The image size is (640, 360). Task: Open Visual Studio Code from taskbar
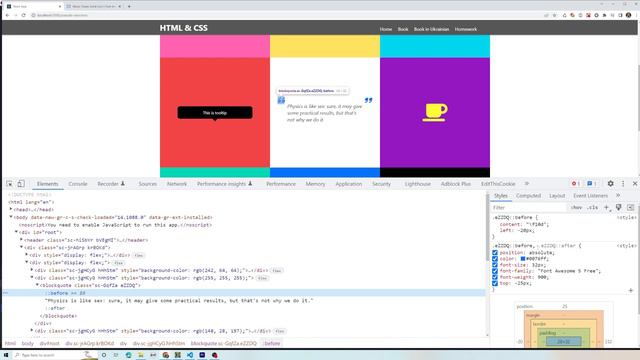coord(190,355)
